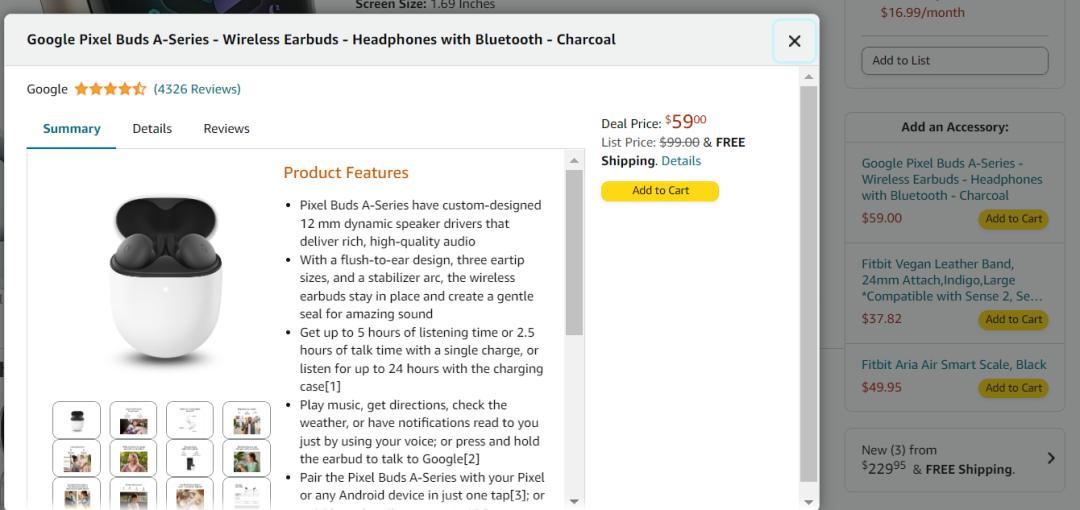Select the first earbuds case thumbnail

76,420
